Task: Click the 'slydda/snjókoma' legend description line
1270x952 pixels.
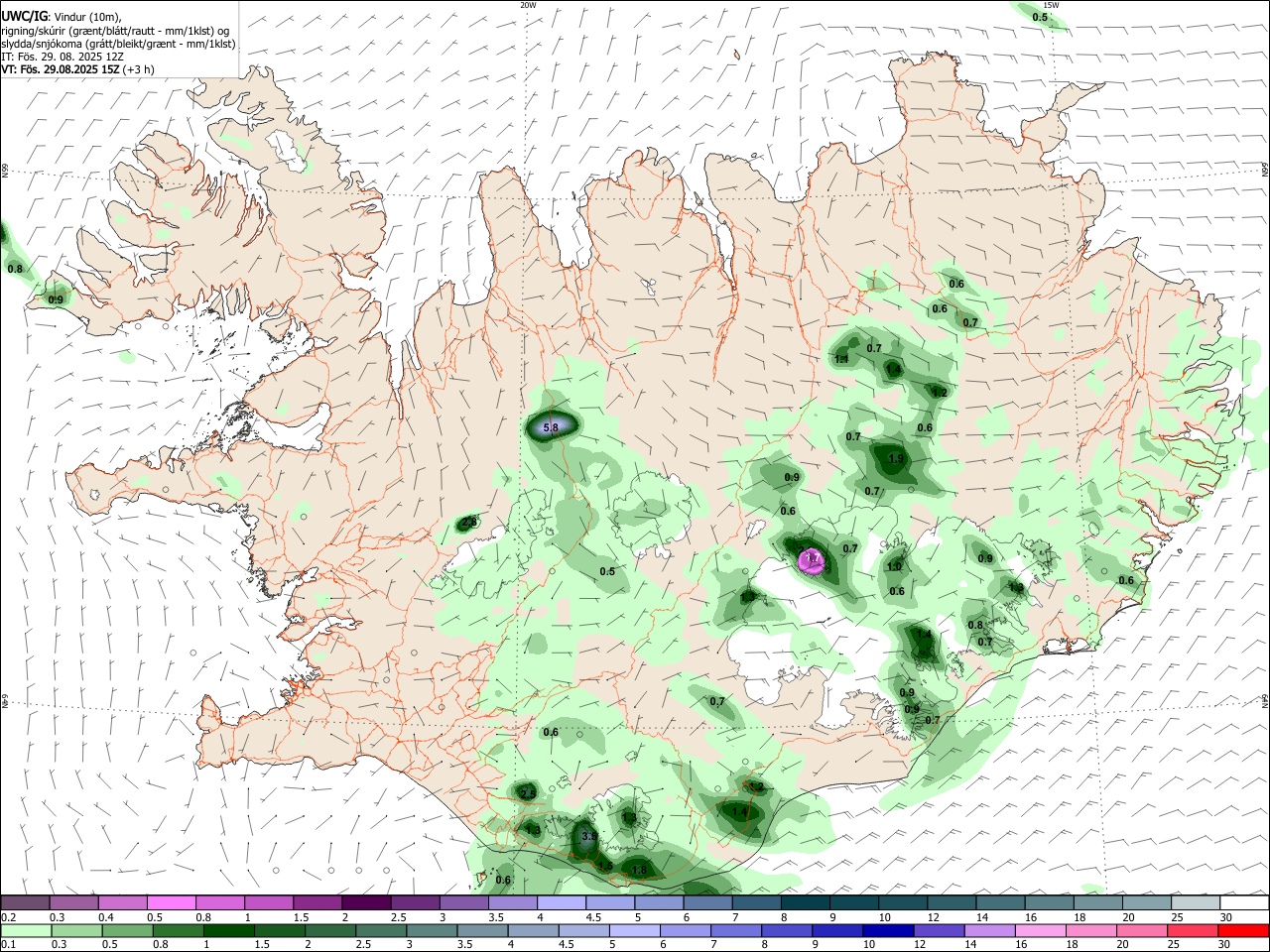Action: tap(118, 44)
